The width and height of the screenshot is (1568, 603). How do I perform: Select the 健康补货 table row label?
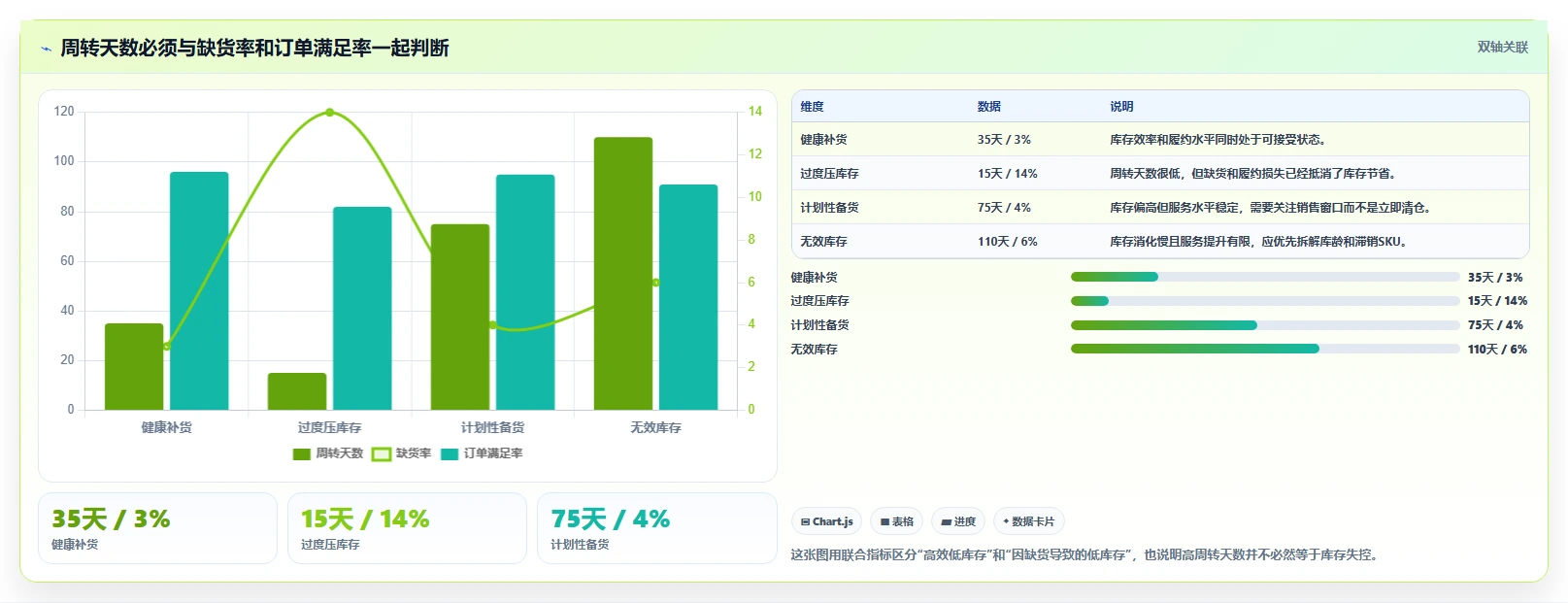823,140
